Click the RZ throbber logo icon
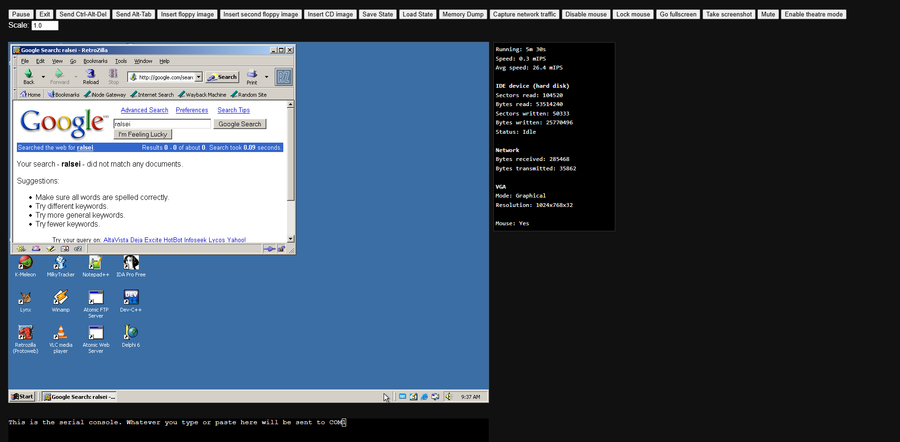The image size is (900, 442). click(283, 77)
